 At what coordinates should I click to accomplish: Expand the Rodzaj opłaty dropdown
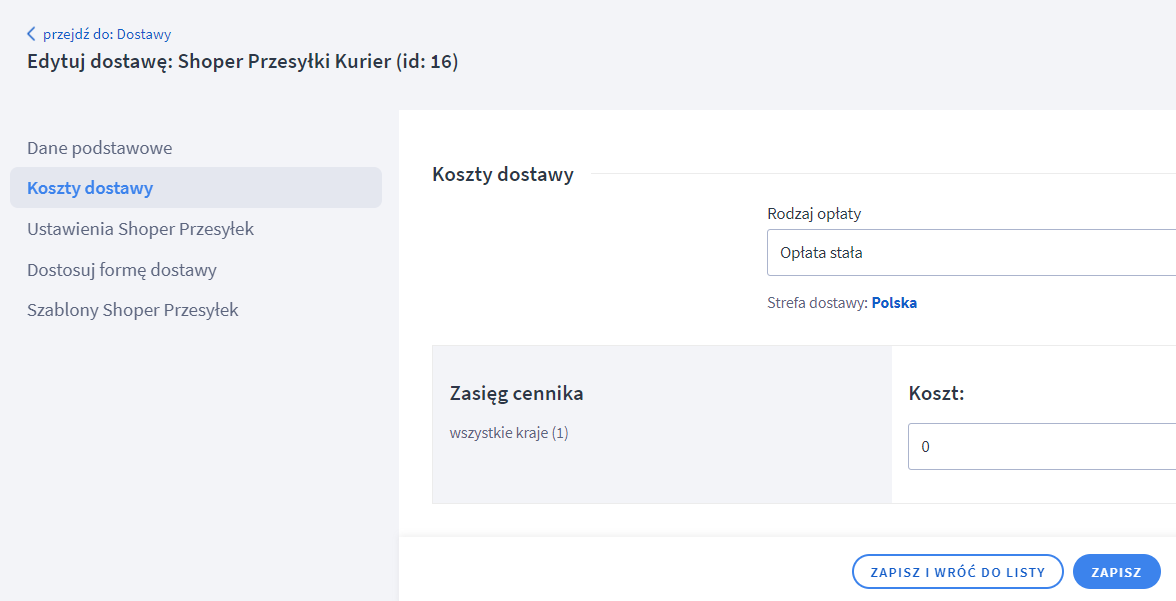(x=970, y=253)
